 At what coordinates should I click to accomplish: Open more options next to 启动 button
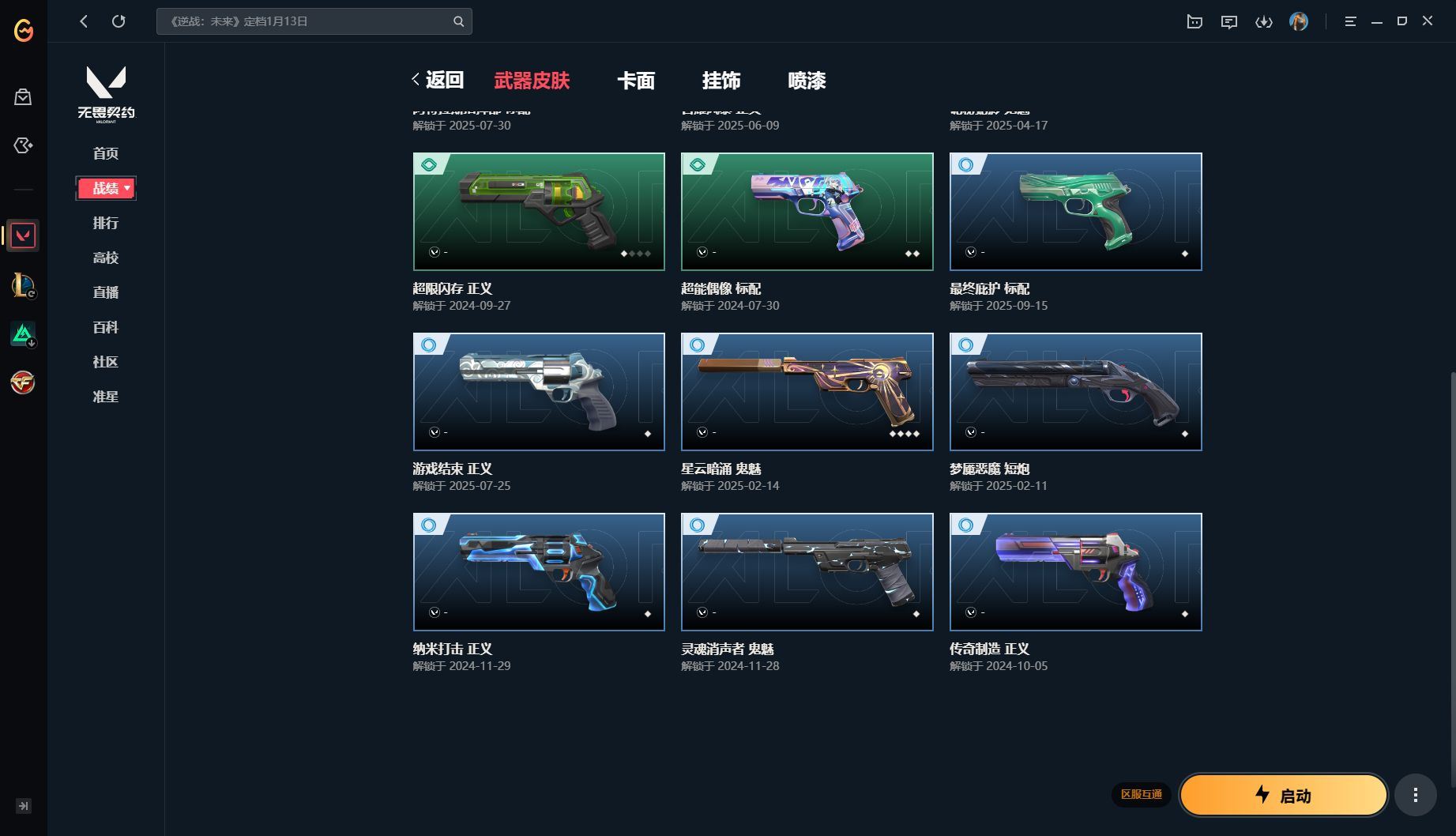[x=1416, y=795]
